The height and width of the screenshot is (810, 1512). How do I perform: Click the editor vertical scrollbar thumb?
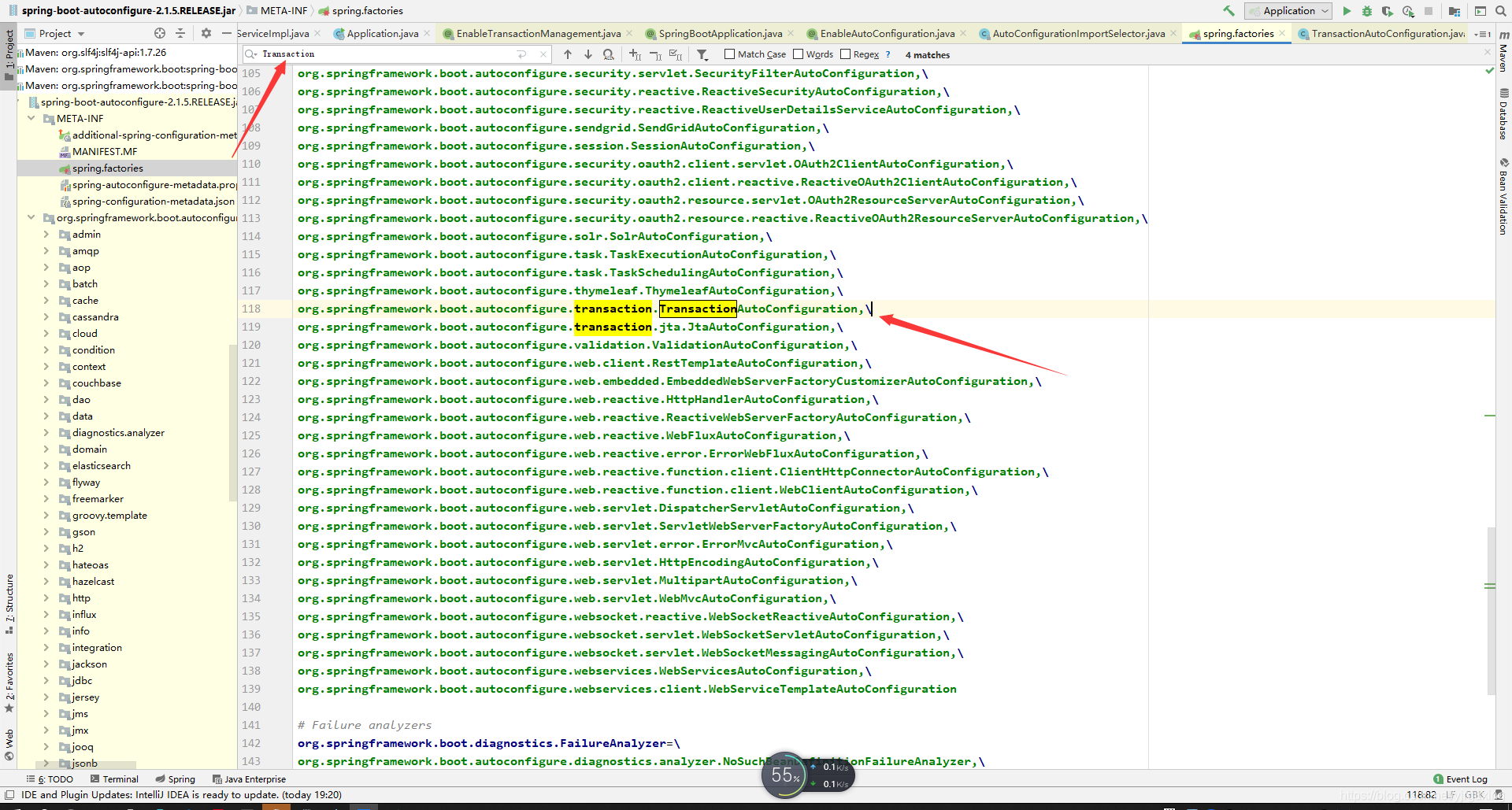pos(1492,610)
